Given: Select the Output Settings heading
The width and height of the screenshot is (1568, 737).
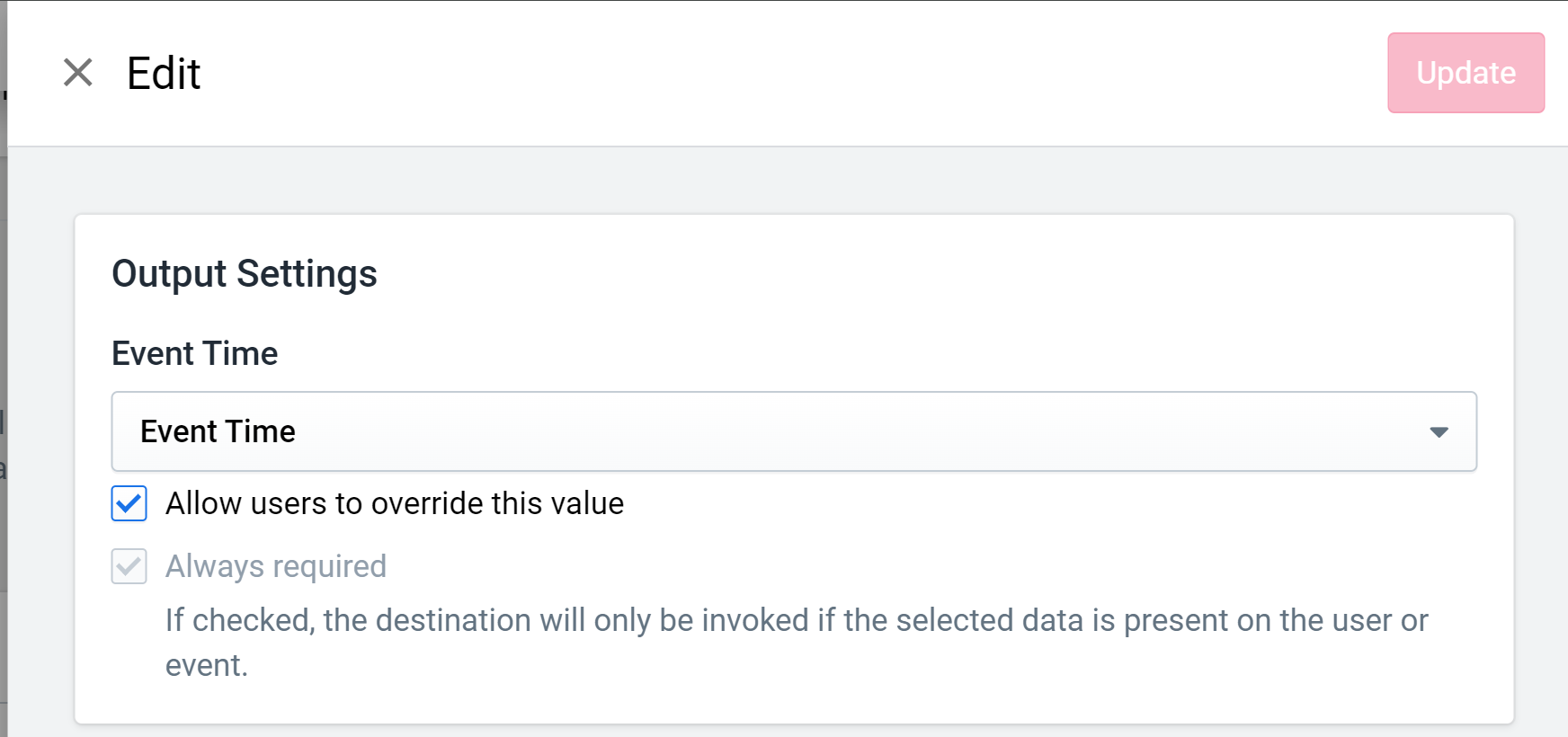Looking at the screenshot, I should (245, 273).
